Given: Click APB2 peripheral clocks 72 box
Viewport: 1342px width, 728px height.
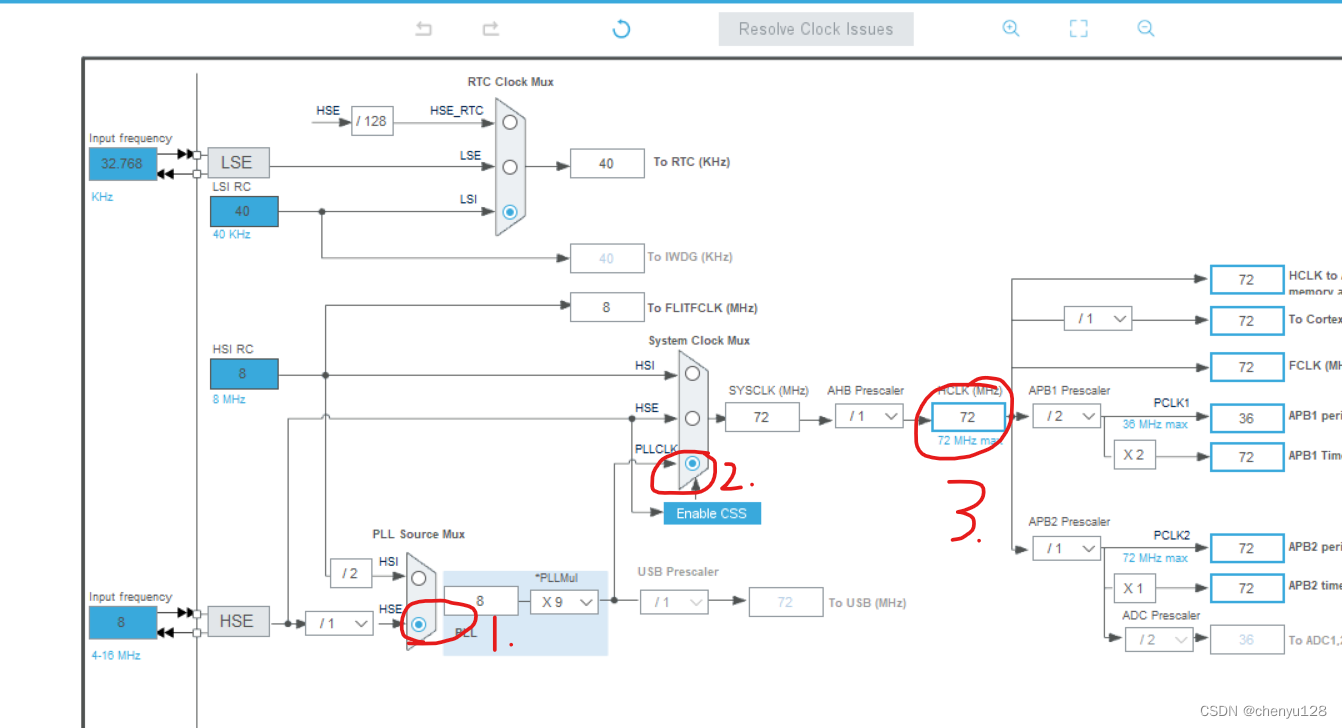Looking at the screenshot, I should click(1247, 548).
